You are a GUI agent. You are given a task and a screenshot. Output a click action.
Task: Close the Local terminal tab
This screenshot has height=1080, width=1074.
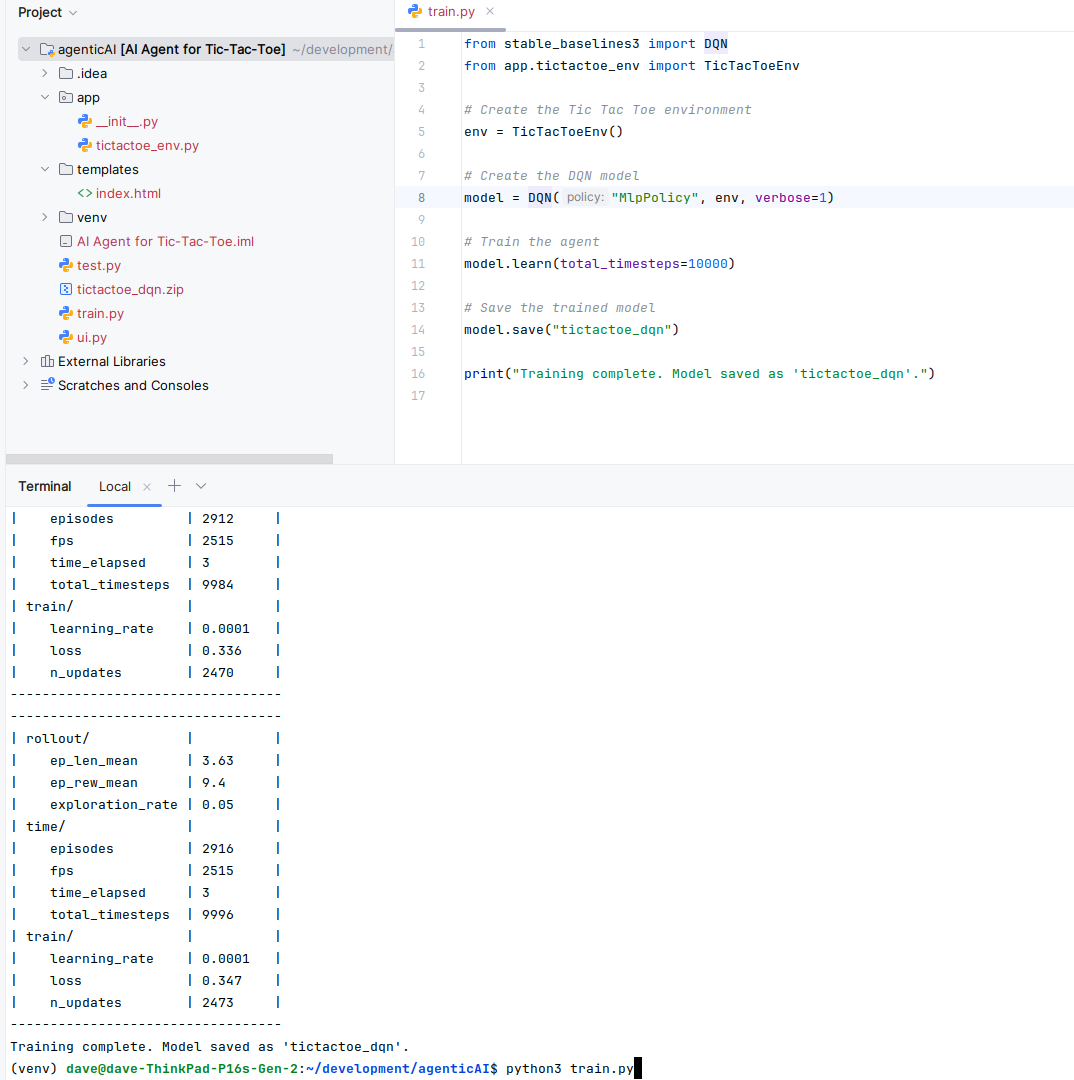click(147, 487)
